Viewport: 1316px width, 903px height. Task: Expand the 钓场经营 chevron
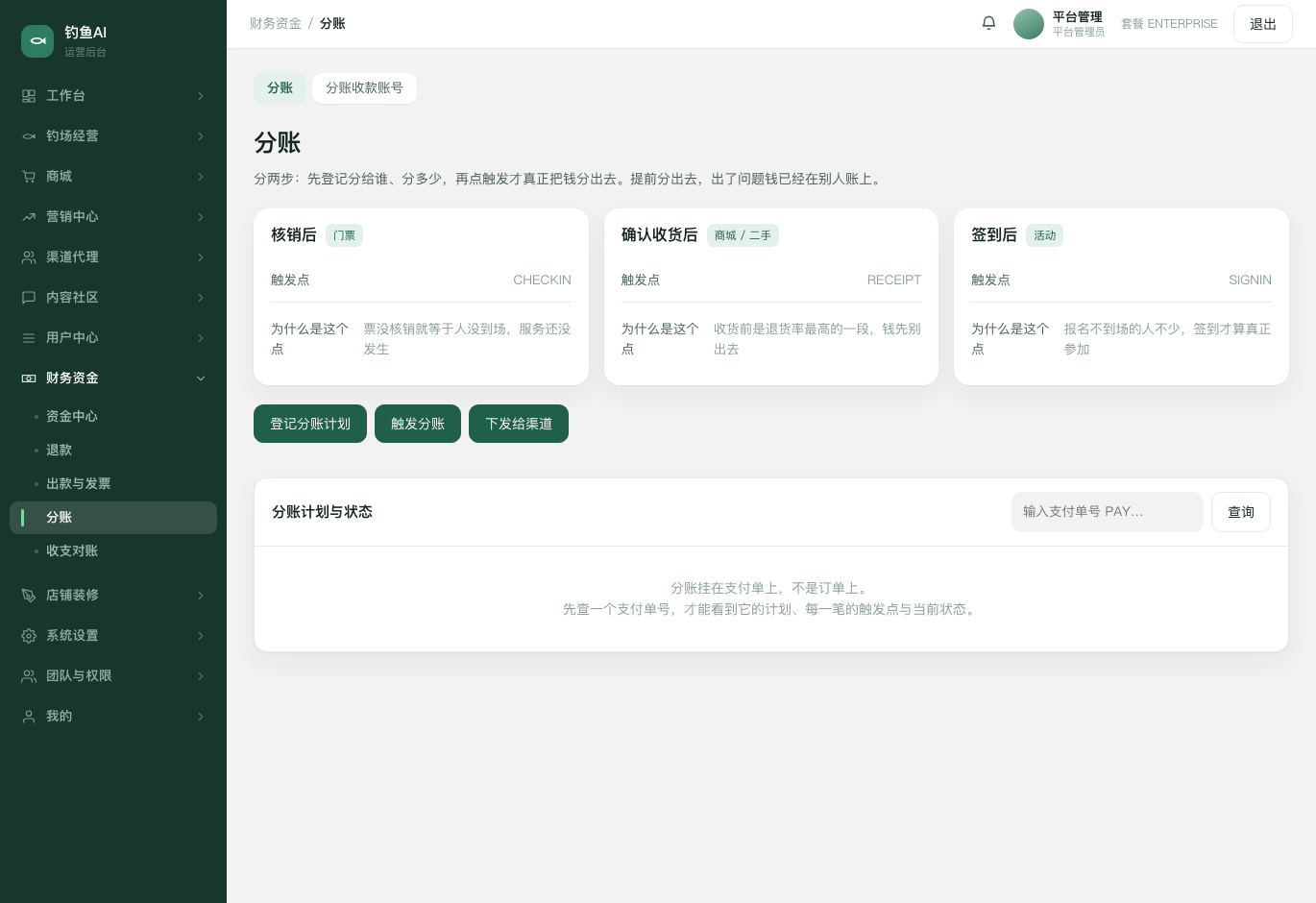click(201, 136)
